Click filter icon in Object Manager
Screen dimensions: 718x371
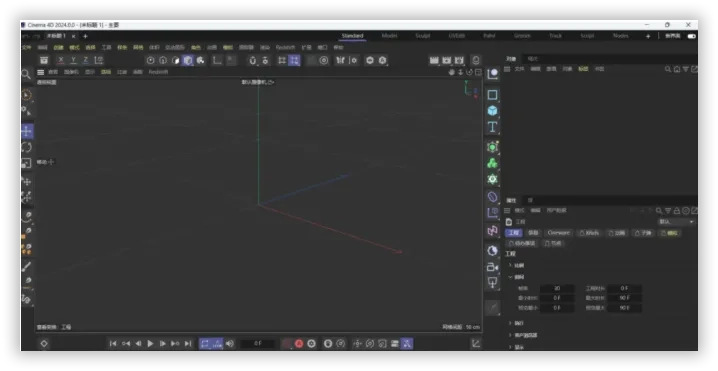pos(685,69)
